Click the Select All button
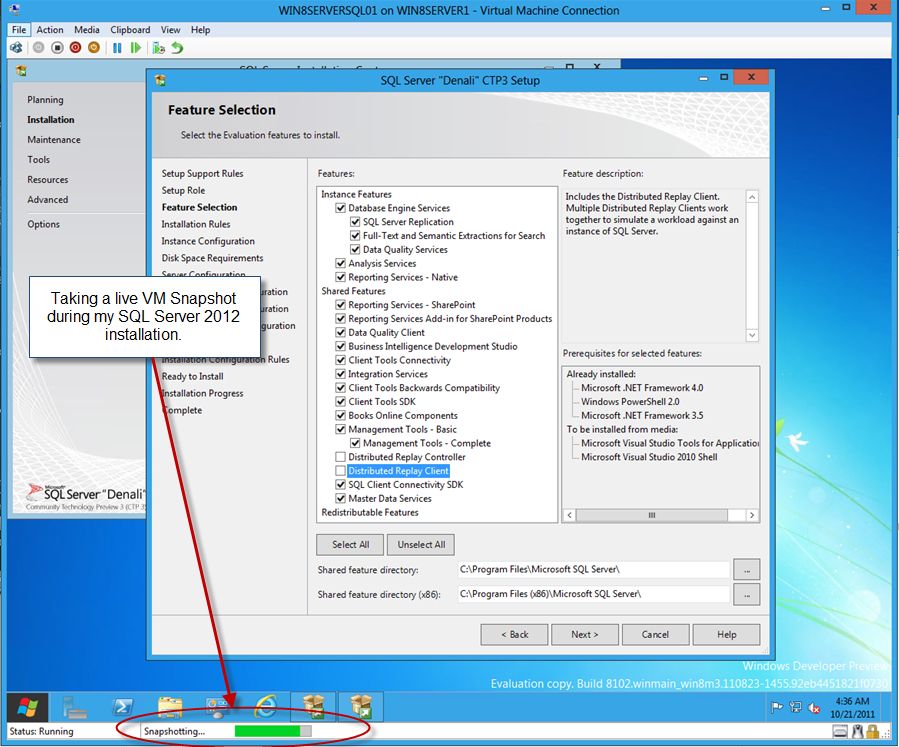 [350, 545]
